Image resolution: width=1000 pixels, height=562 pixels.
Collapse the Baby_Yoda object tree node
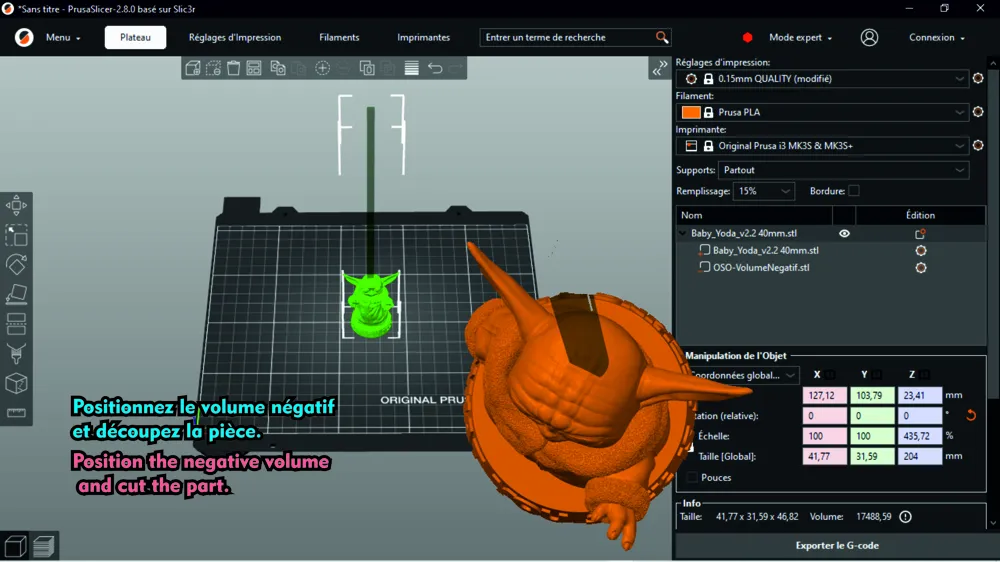682,233
